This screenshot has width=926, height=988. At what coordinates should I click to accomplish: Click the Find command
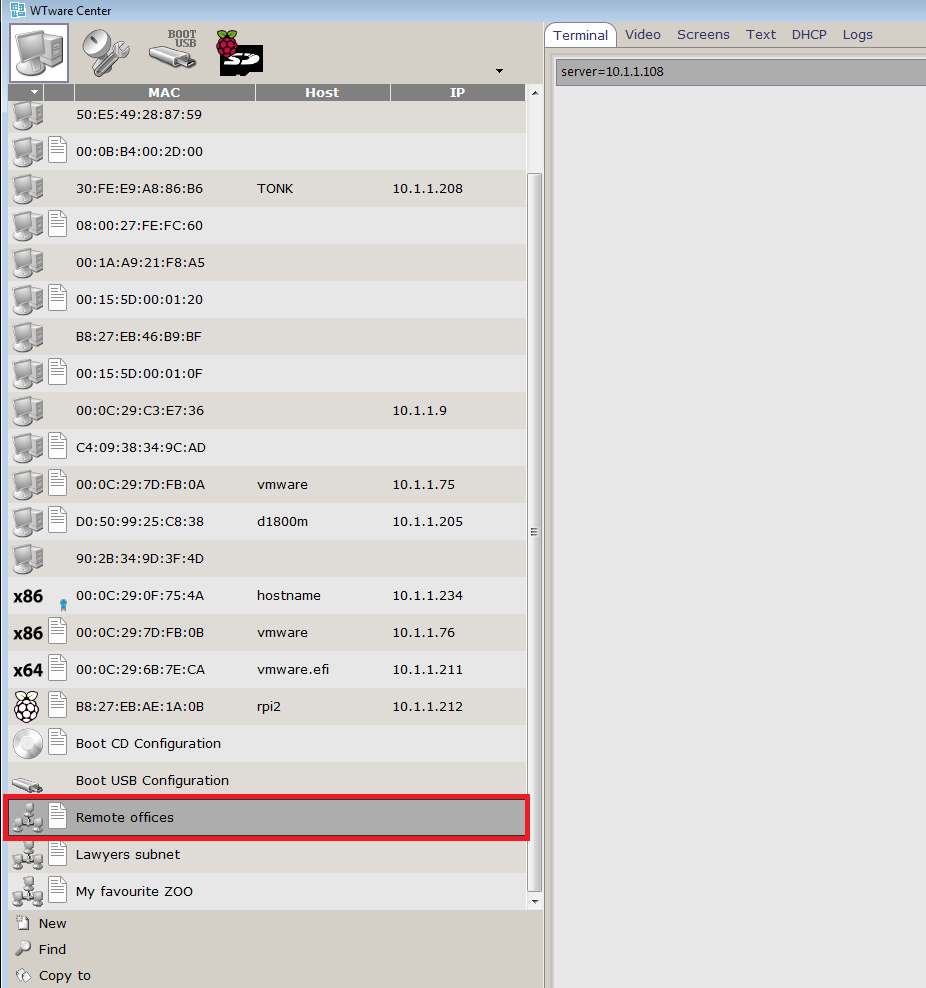52,950
